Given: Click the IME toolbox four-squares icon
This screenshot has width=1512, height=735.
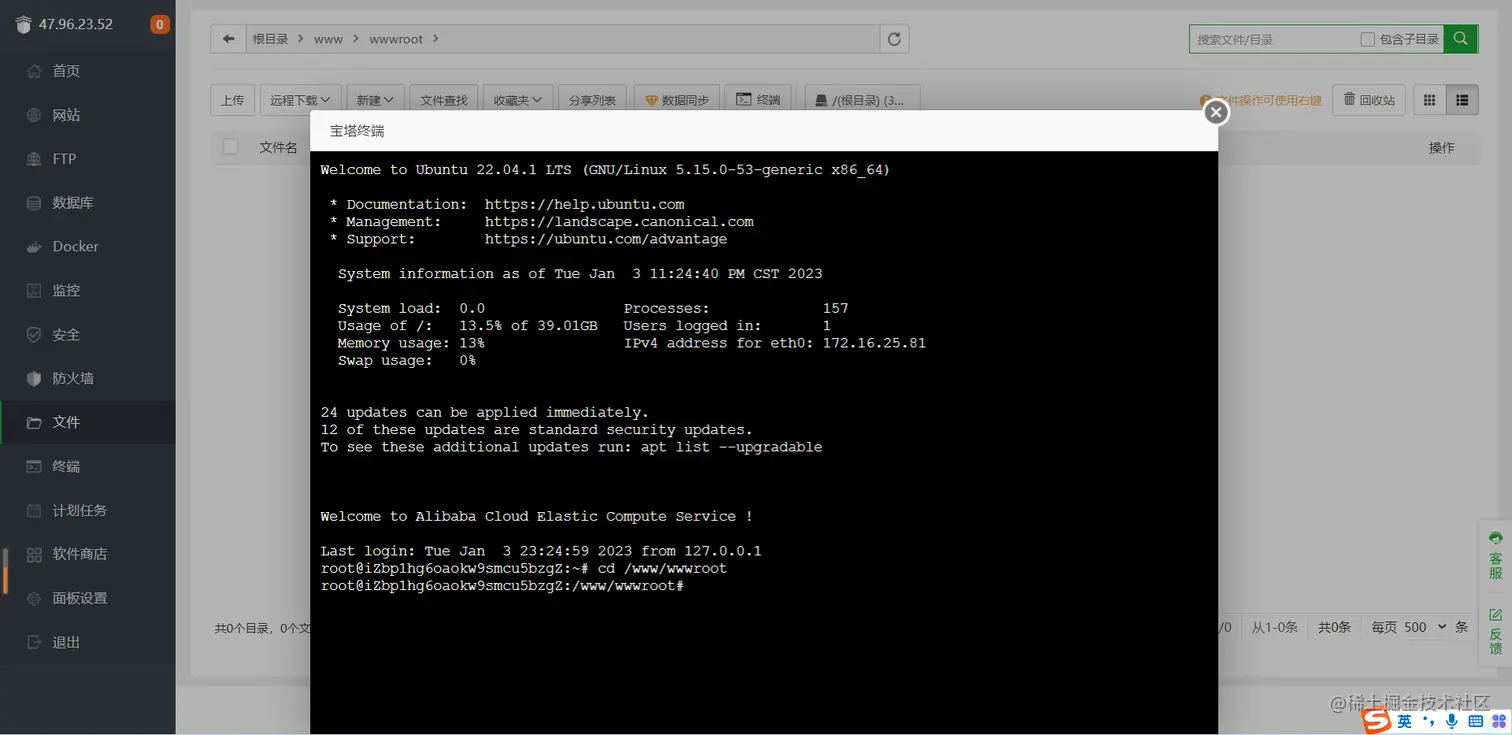Looking at the screenshot, I should pos(1497,721).
